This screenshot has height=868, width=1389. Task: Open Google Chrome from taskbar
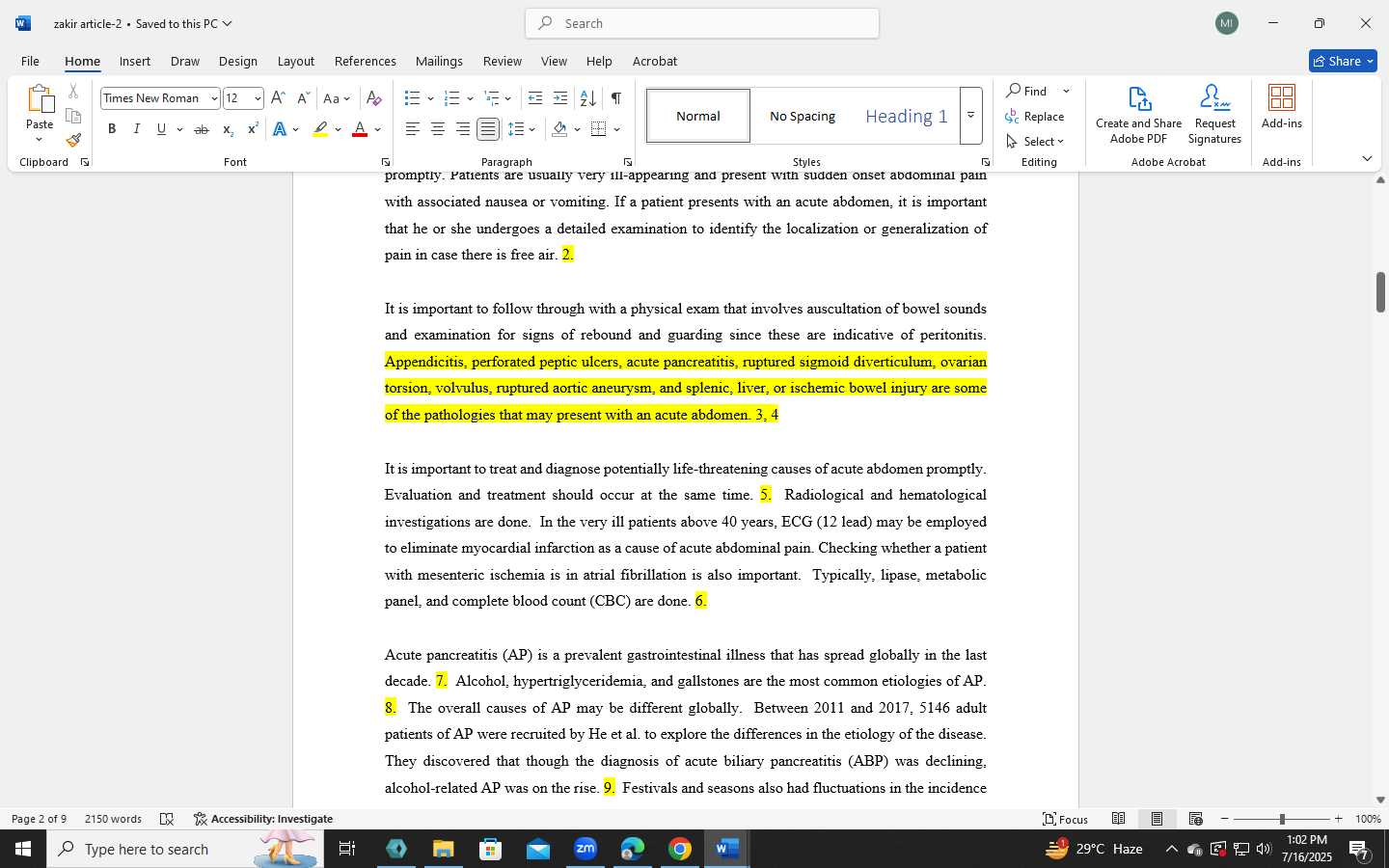(680, 849)
